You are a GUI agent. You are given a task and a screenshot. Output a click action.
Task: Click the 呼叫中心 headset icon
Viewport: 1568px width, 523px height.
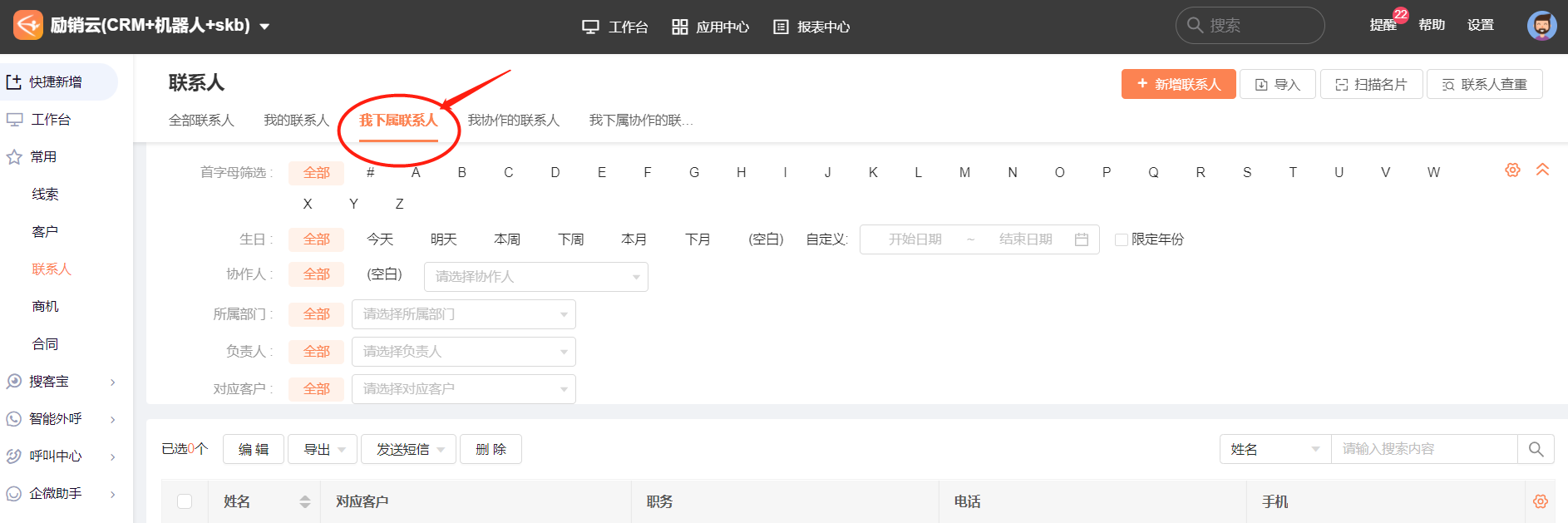(14, 456)
